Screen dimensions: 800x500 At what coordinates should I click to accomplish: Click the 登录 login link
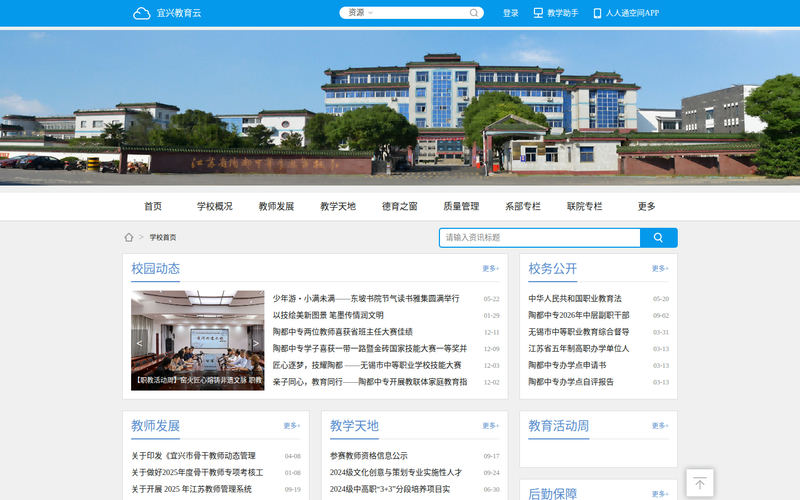tap(511, 13)
